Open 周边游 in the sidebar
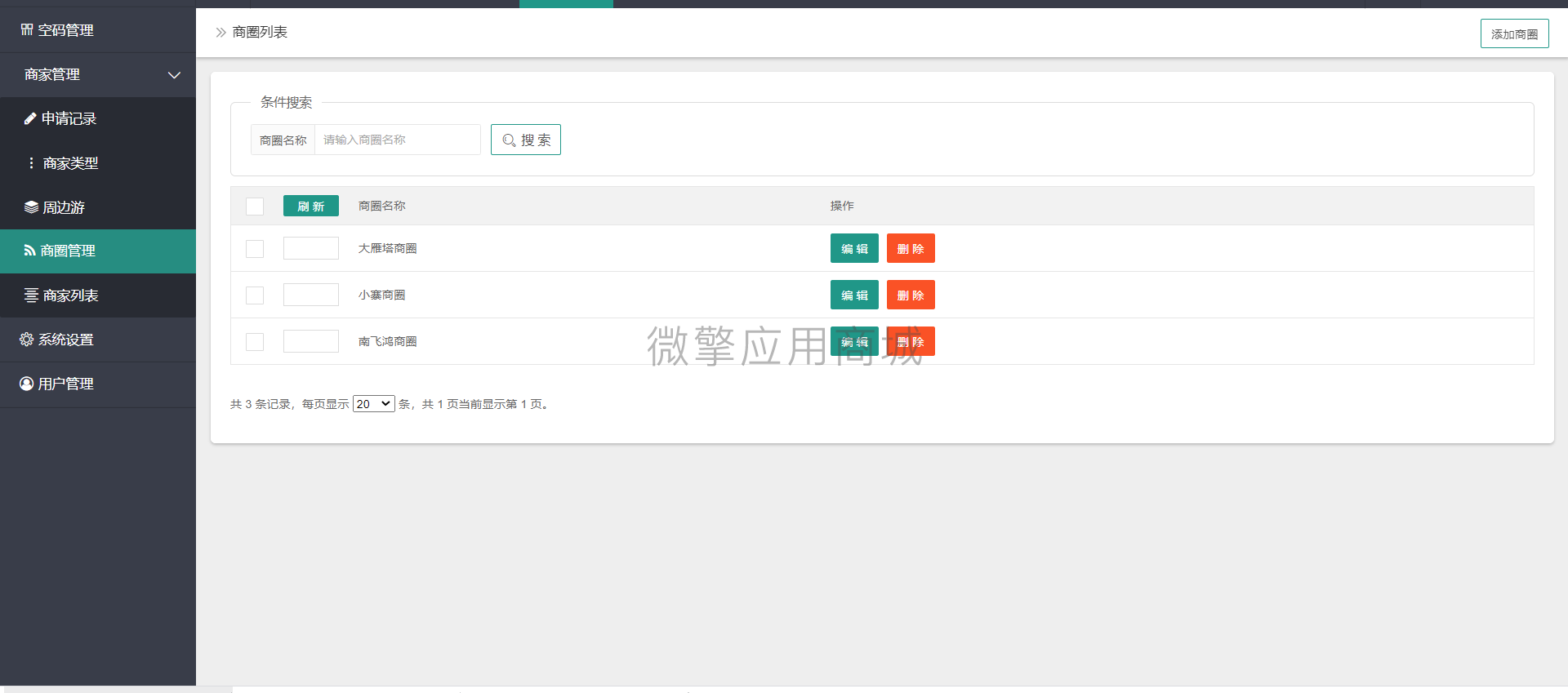The image size is (1568, 693). [x=98, y=207]
